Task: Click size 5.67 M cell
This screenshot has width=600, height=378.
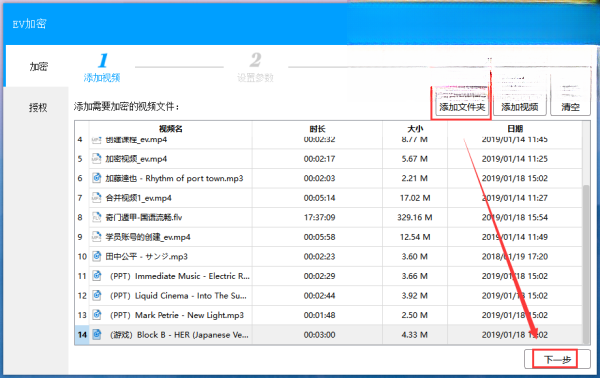Action: [415, 159]
